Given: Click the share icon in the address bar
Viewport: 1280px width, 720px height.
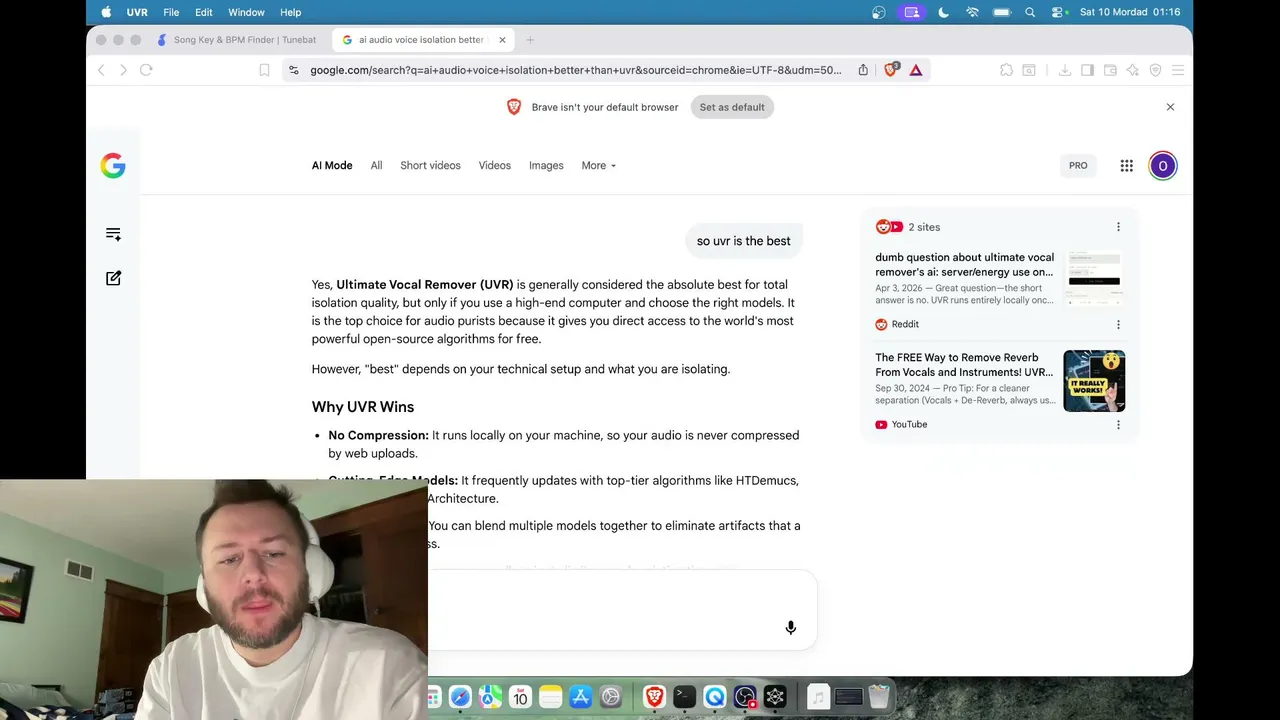Looking at the screenshot, I should click(863, 70).
